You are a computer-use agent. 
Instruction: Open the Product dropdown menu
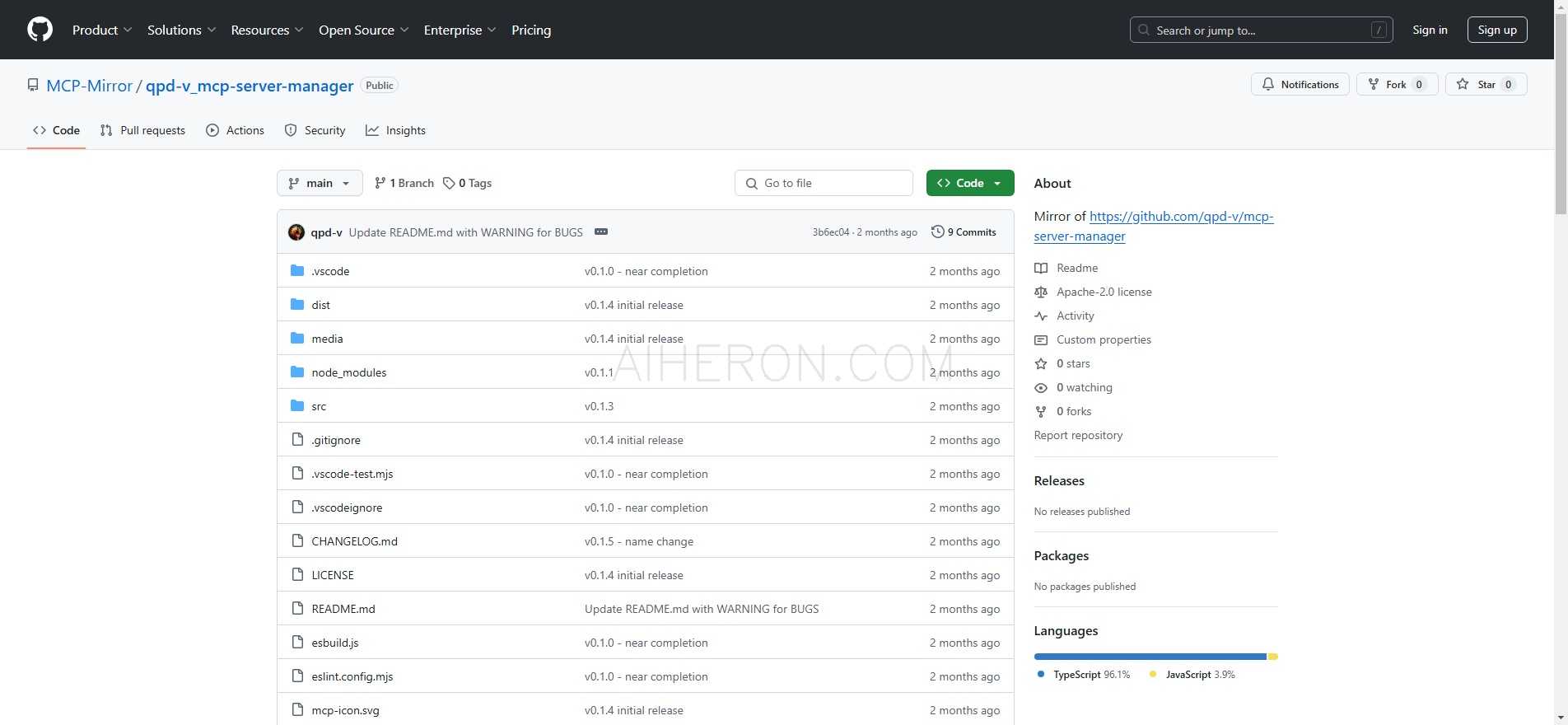(102, 30)
